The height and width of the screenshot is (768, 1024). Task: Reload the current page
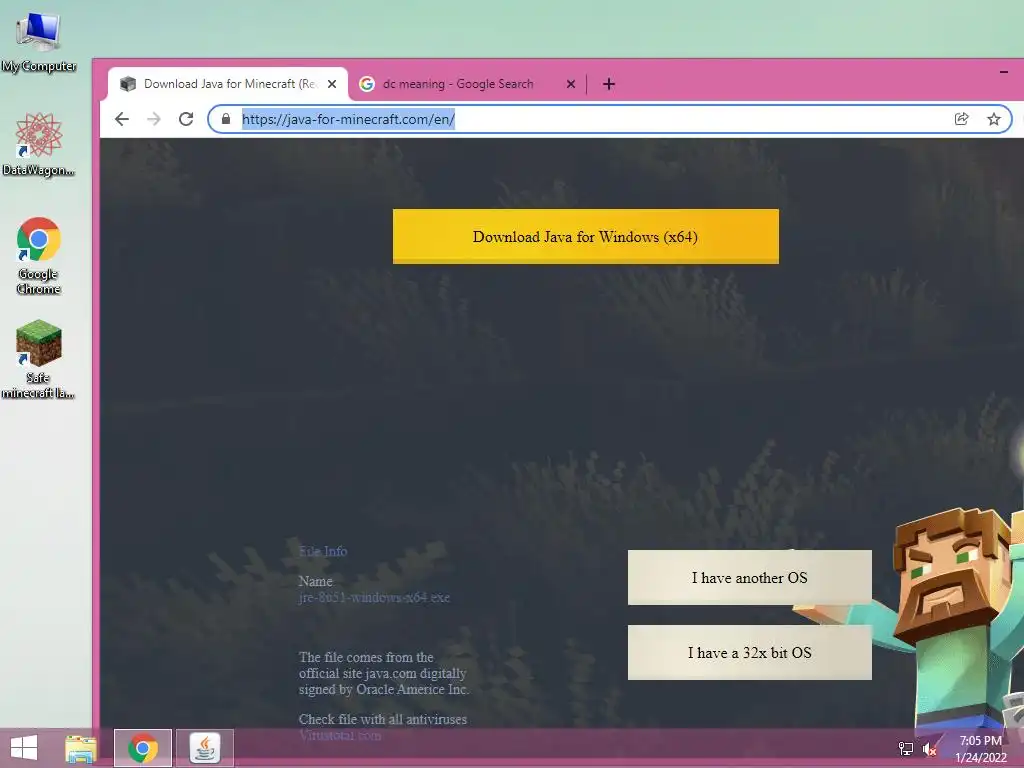pos(186,119)
